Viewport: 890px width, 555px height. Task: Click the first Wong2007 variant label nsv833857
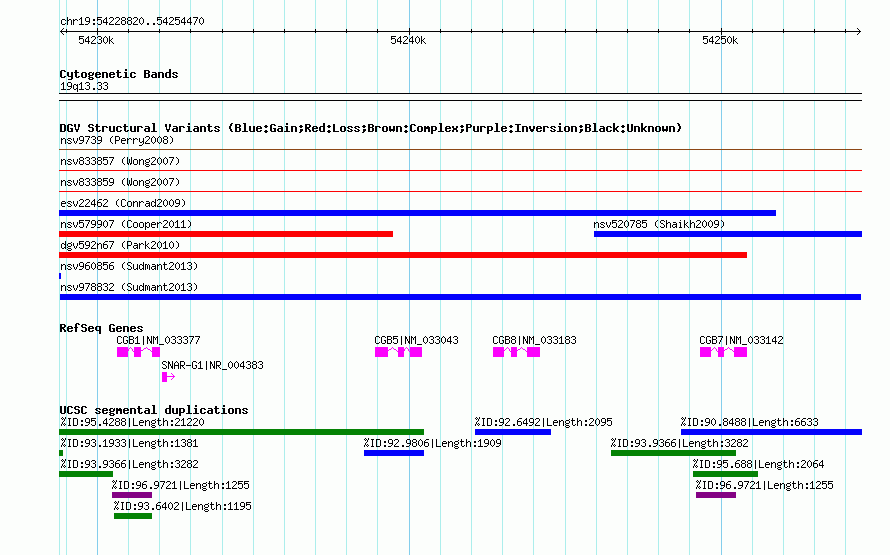click(x=120, y=161)
